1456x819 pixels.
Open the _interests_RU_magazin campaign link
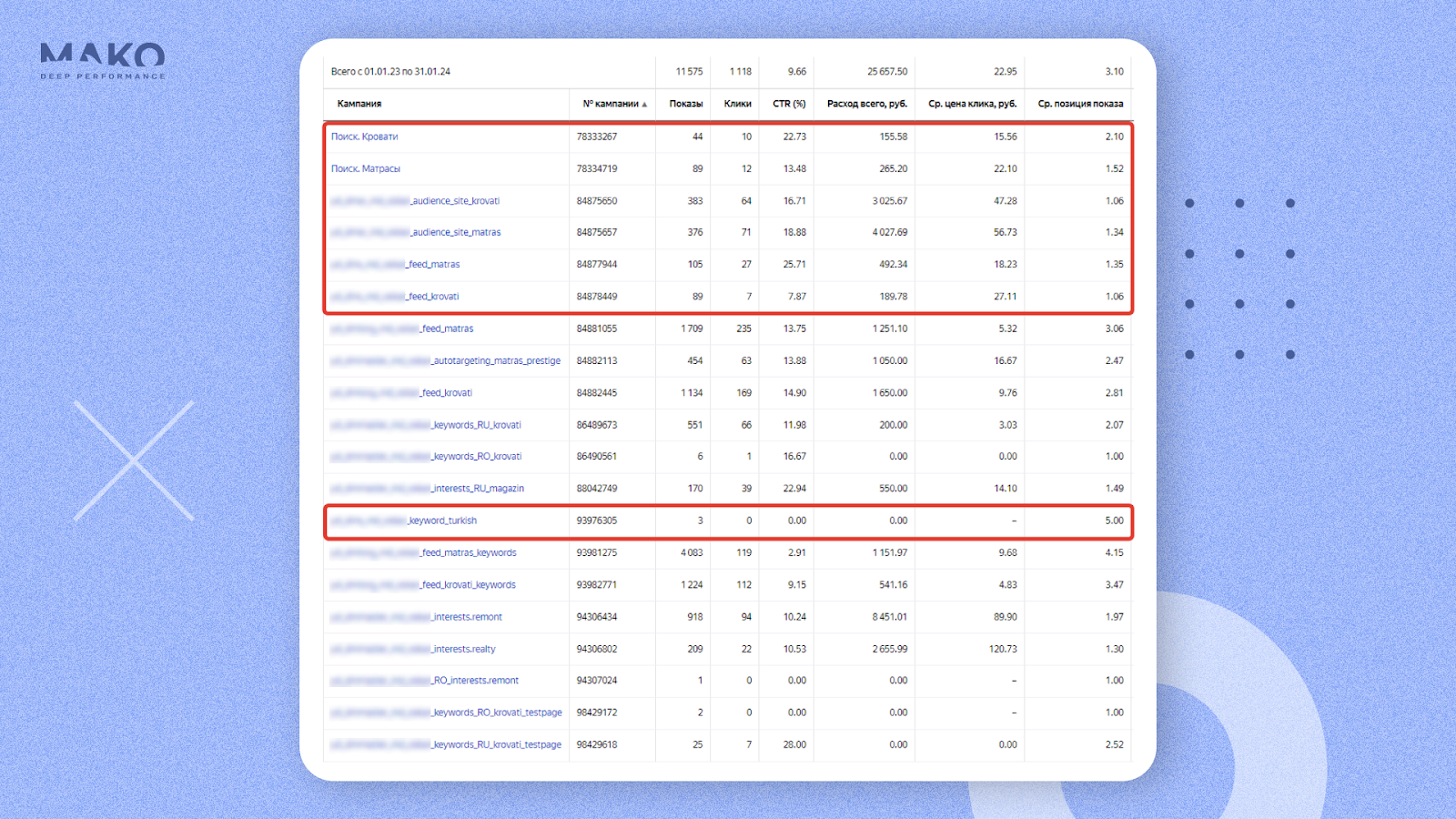[x=428, y=489]
